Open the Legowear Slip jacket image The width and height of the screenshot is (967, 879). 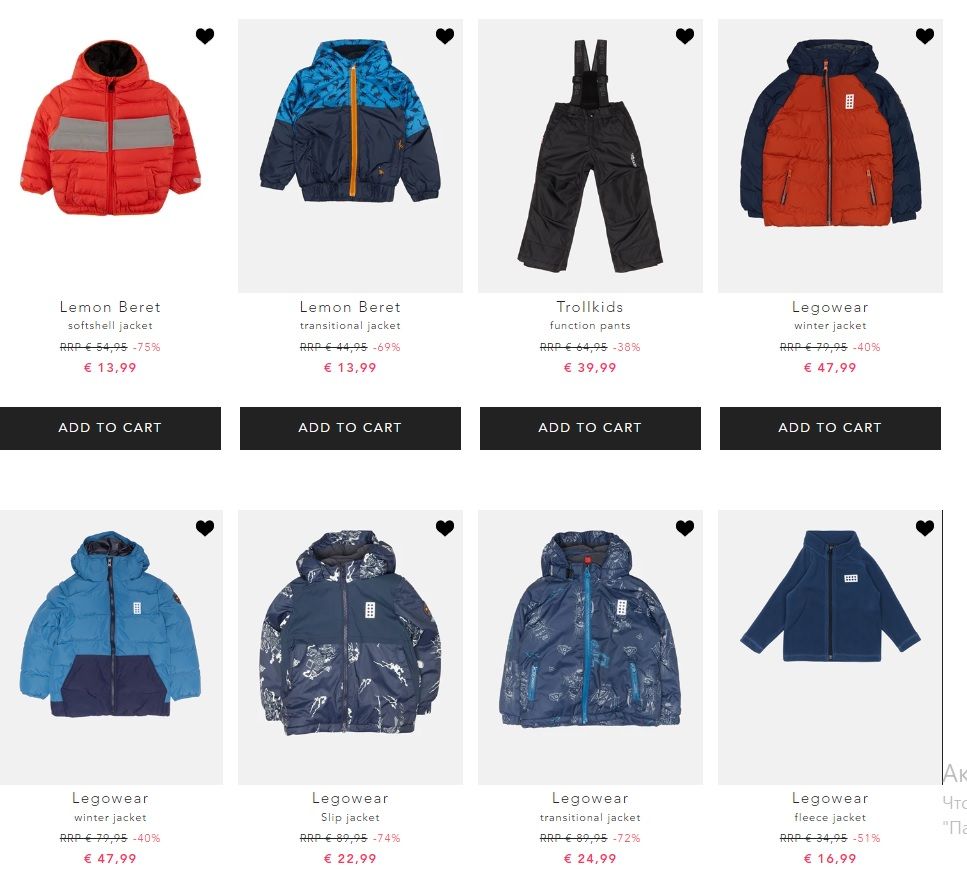(x=350, y=647)
